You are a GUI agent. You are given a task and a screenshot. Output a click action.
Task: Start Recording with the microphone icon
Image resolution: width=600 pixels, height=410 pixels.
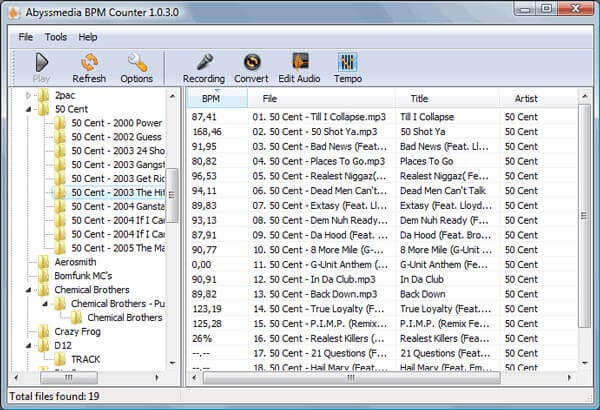click(204, 62)
